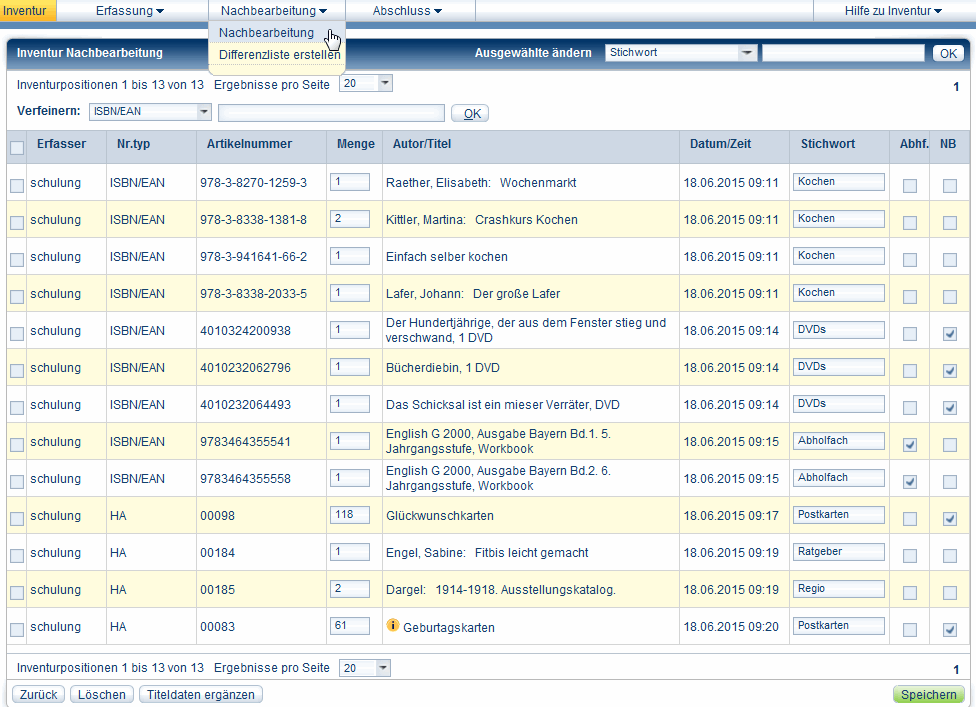Click the green Speichern button
976x707 pixels.
tap(928, 695)
